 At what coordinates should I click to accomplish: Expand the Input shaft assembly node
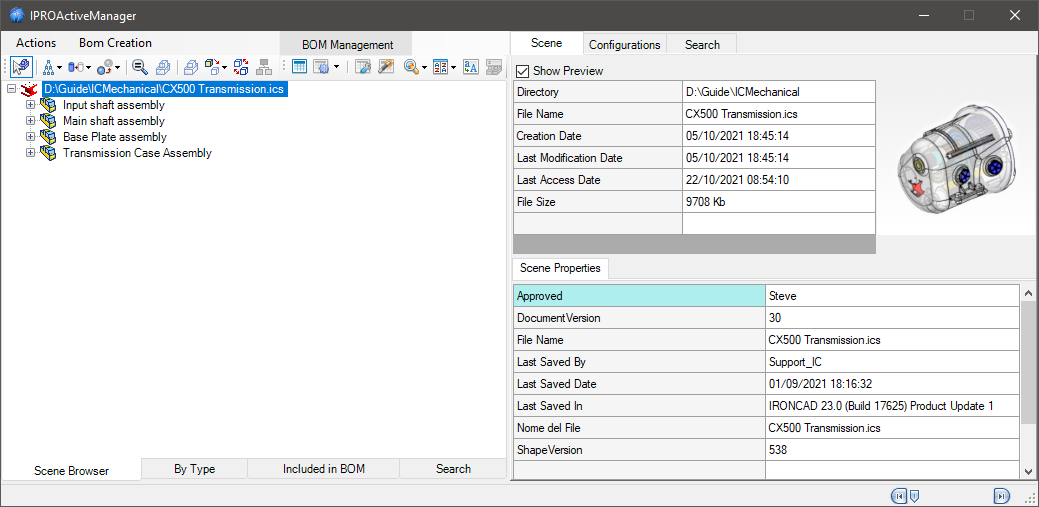[x=30, y=105]
